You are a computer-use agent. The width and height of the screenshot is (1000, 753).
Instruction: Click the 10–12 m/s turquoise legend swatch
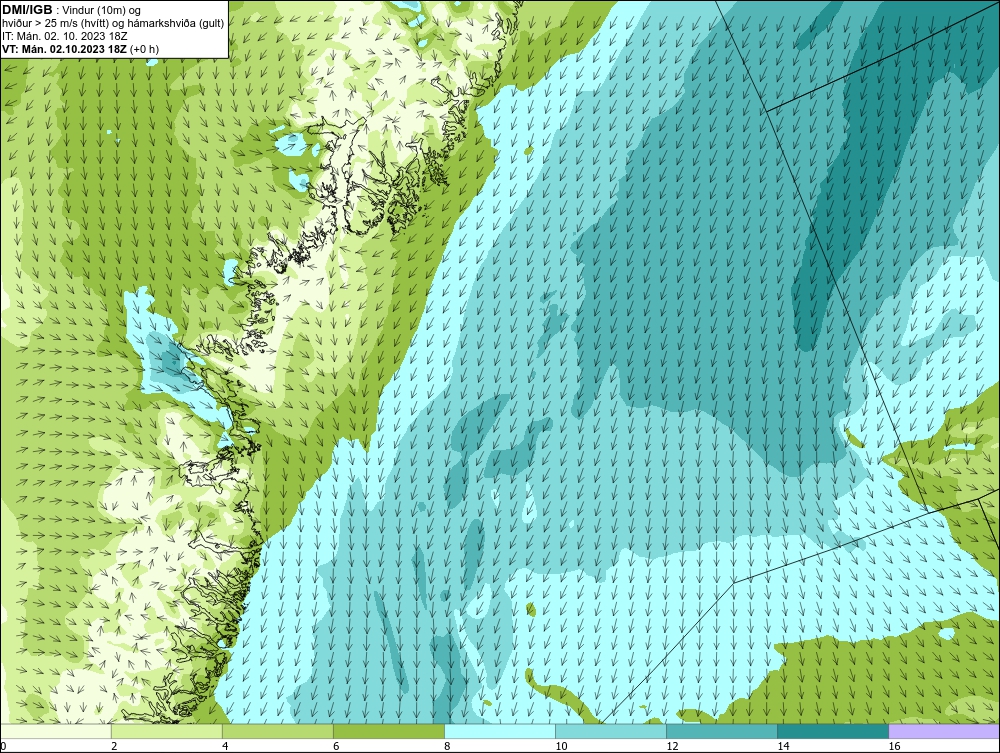point(611,731)
